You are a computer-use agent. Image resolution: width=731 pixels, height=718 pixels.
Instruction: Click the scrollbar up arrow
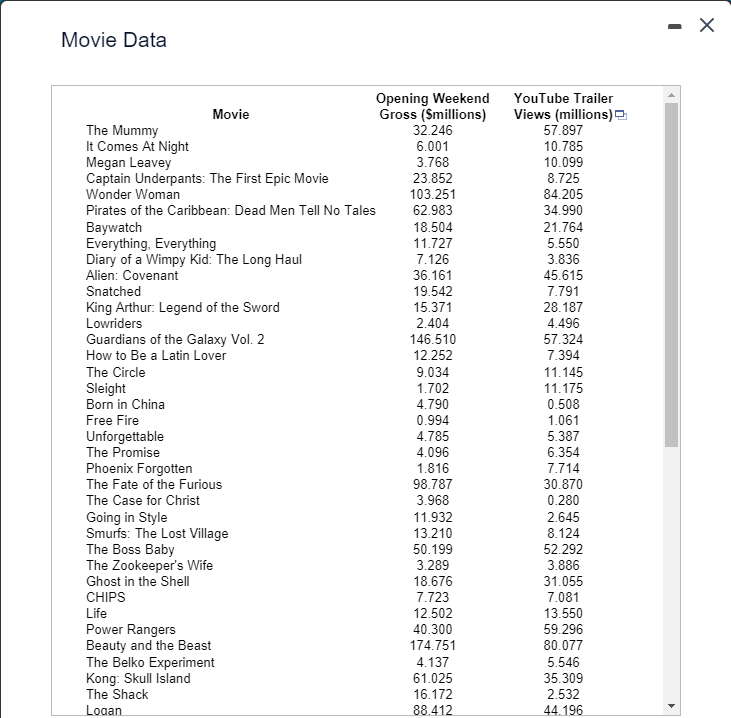[671, 95]
